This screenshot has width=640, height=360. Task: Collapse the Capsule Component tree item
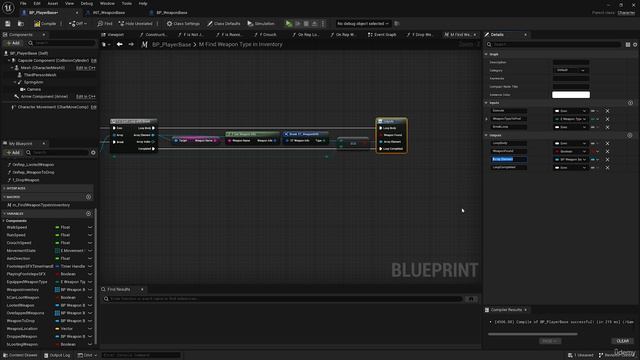(9, 60)
